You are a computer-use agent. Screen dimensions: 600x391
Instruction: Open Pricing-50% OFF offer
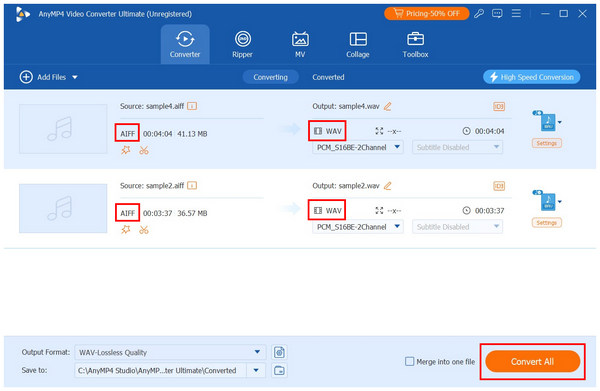(x=427, y=13)
